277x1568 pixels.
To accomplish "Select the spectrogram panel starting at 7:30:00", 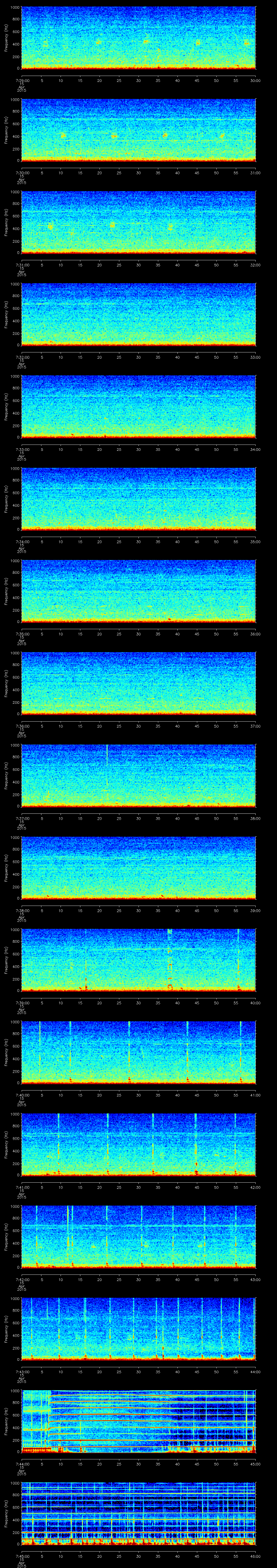I will click(x=138, y=130).
